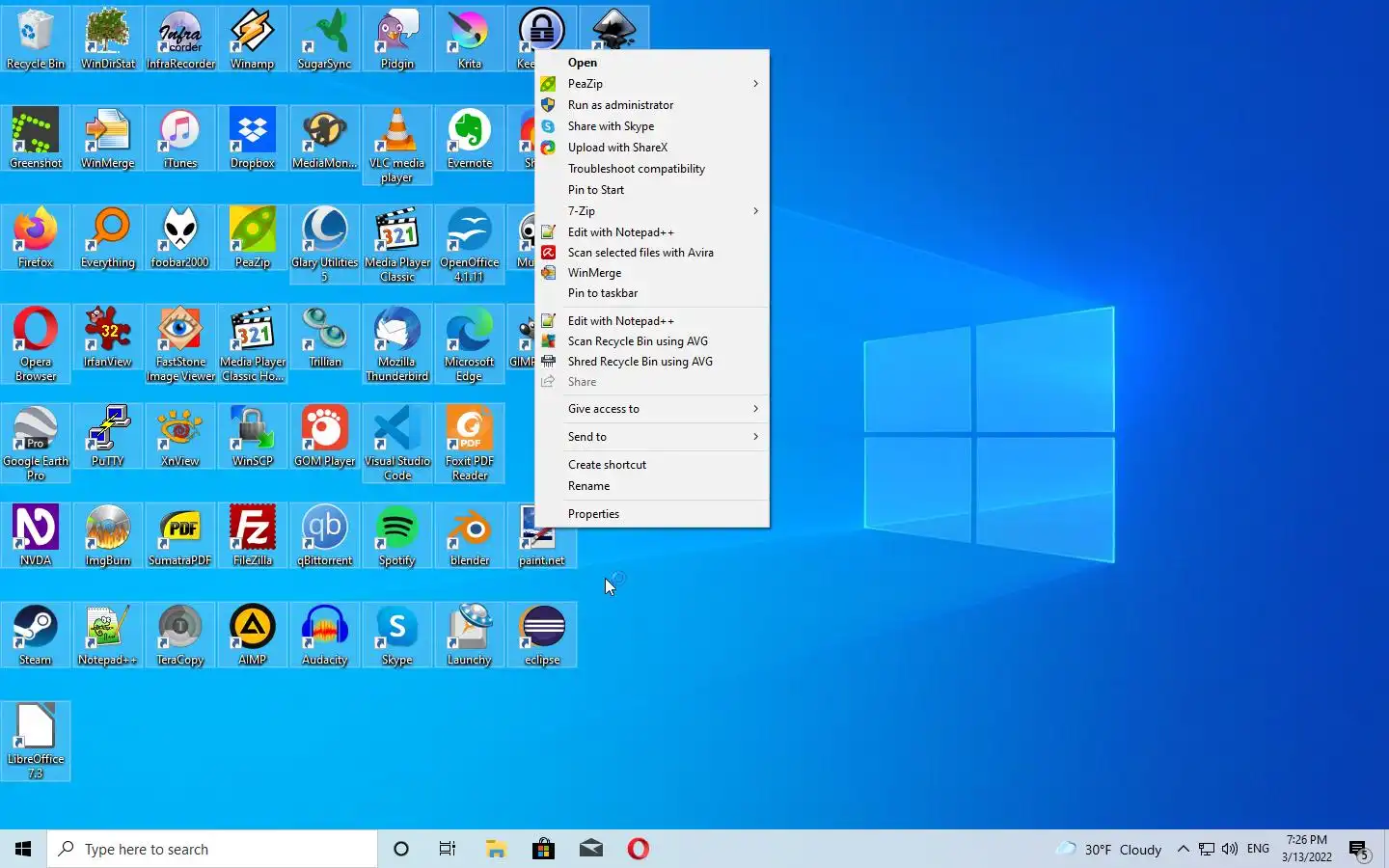Screen dimensions: 1389x868
Task: Select the Google Earth Pro icon
Action: [x=36, y=444]
